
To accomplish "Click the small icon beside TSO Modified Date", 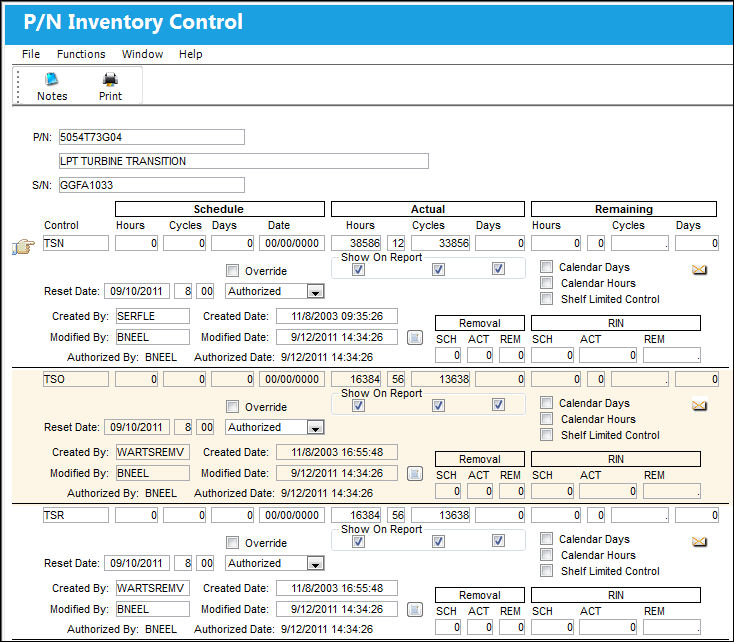I will (415, 473).
